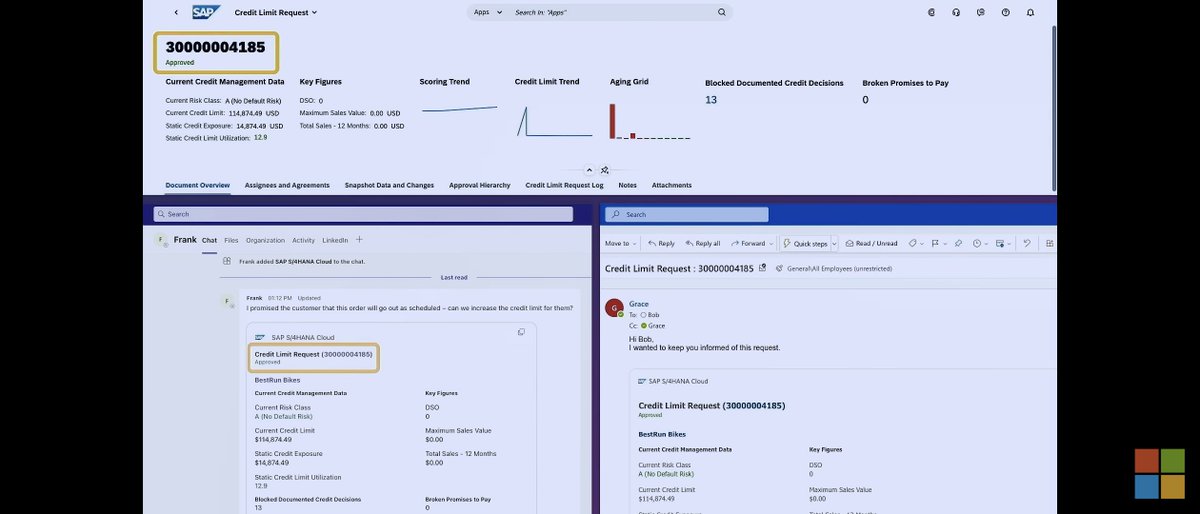Click the Aging Grid chart
The height and width of the screenshot is (514, 1200).
click(x=650, y=120)
